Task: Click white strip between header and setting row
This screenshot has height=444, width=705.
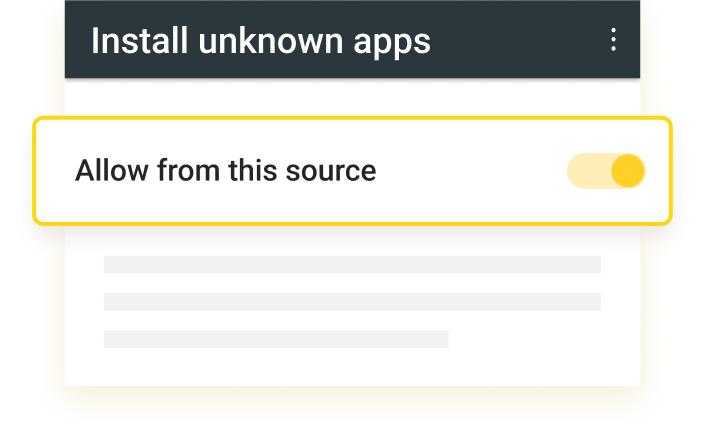Action: (x=352, y=97)
